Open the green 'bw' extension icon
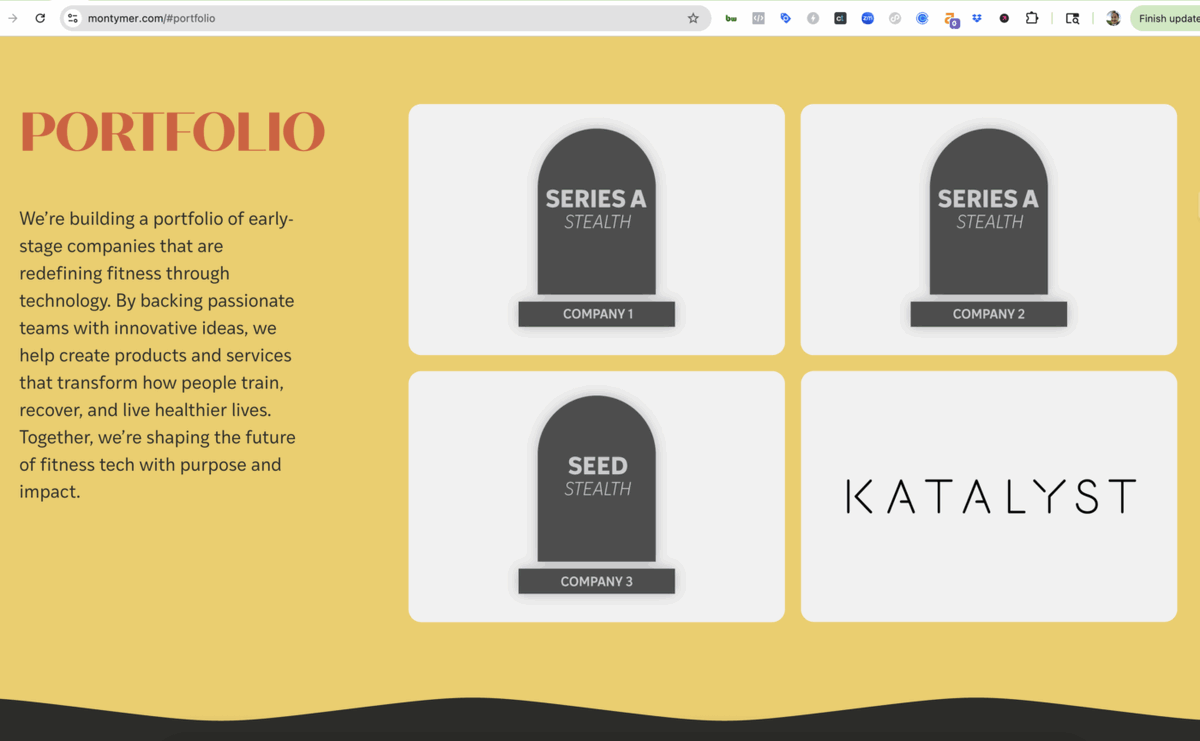This screenshot has height=741, width=1200. pos(731,18)
